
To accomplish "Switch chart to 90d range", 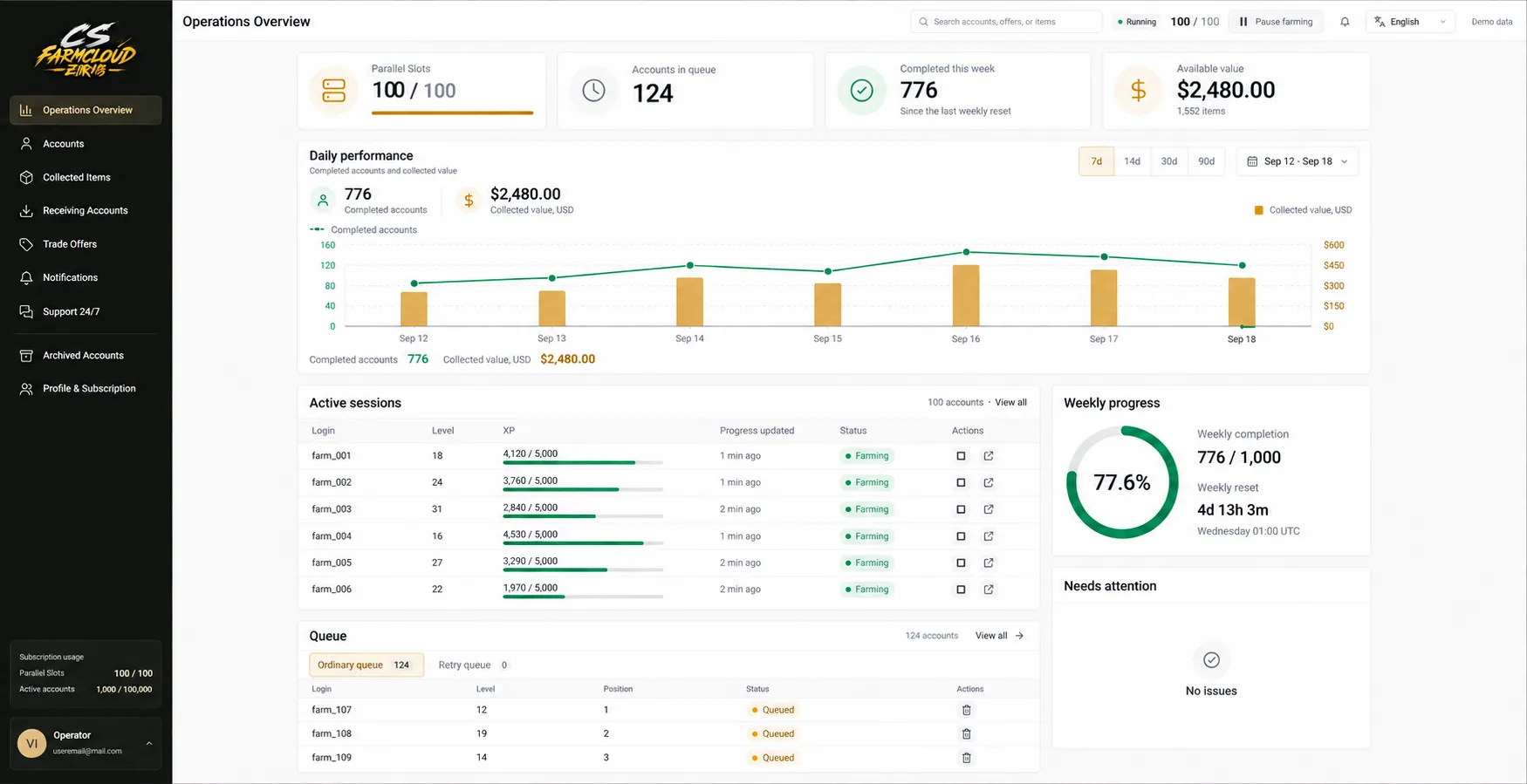I will 1206,161.
